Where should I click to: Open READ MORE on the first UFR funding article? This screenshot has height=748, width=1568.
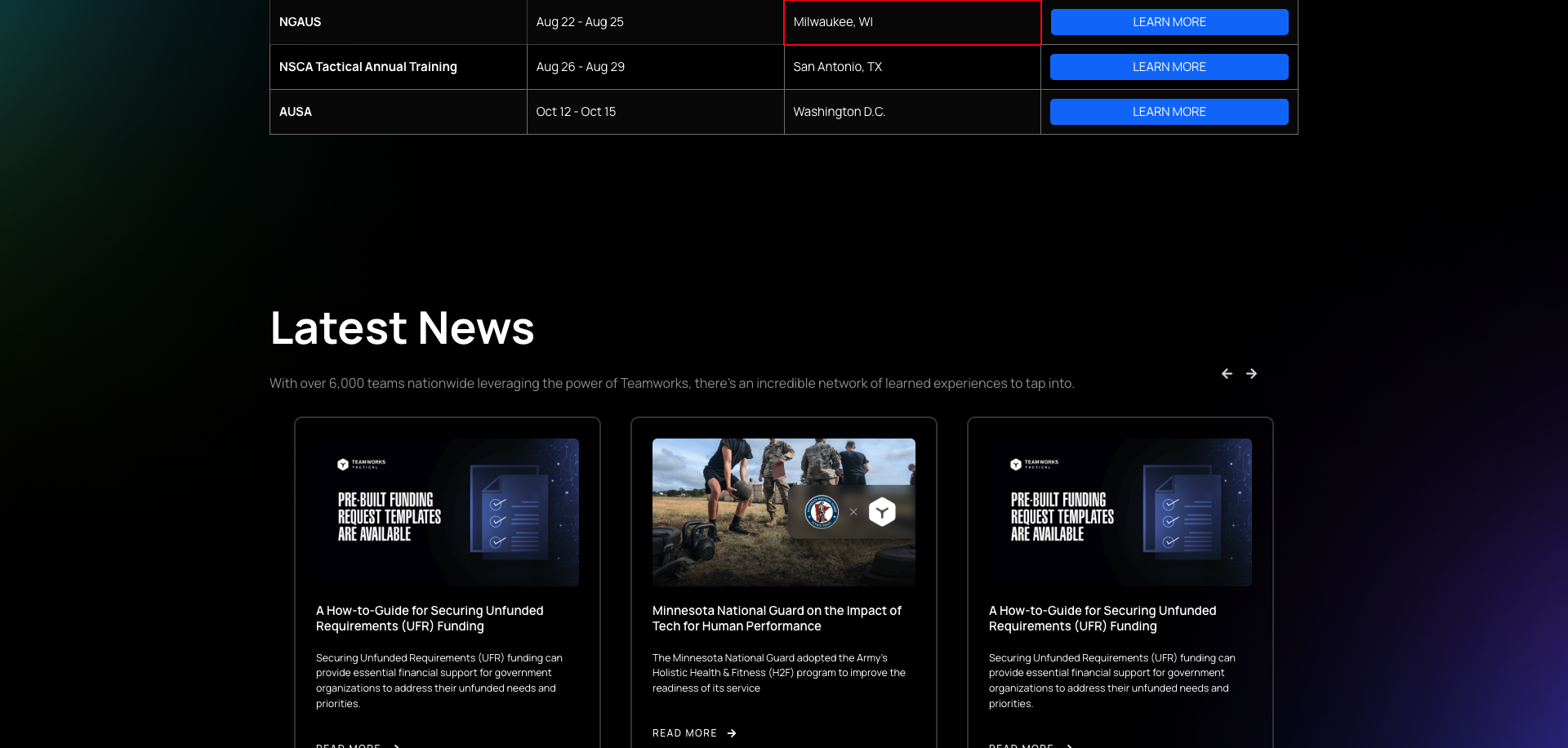click(x=350, y=745)
